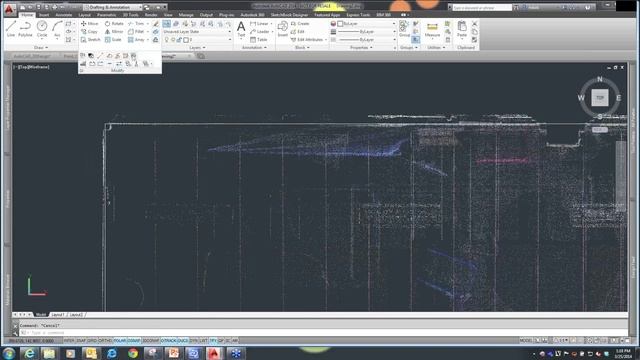
Task: Switch to the Parametric ribbon tab
Action: coord(106,15)
